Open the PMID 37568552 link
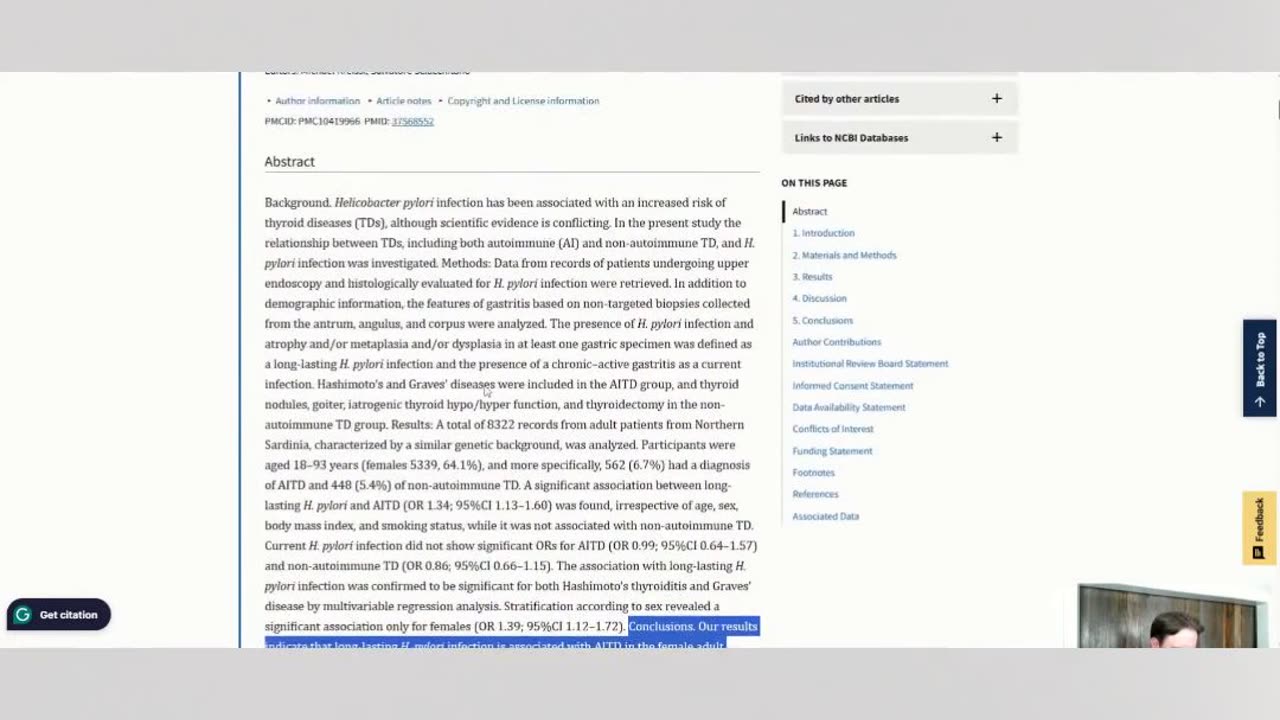1280x720 pixels. click(x=412, y=121)
